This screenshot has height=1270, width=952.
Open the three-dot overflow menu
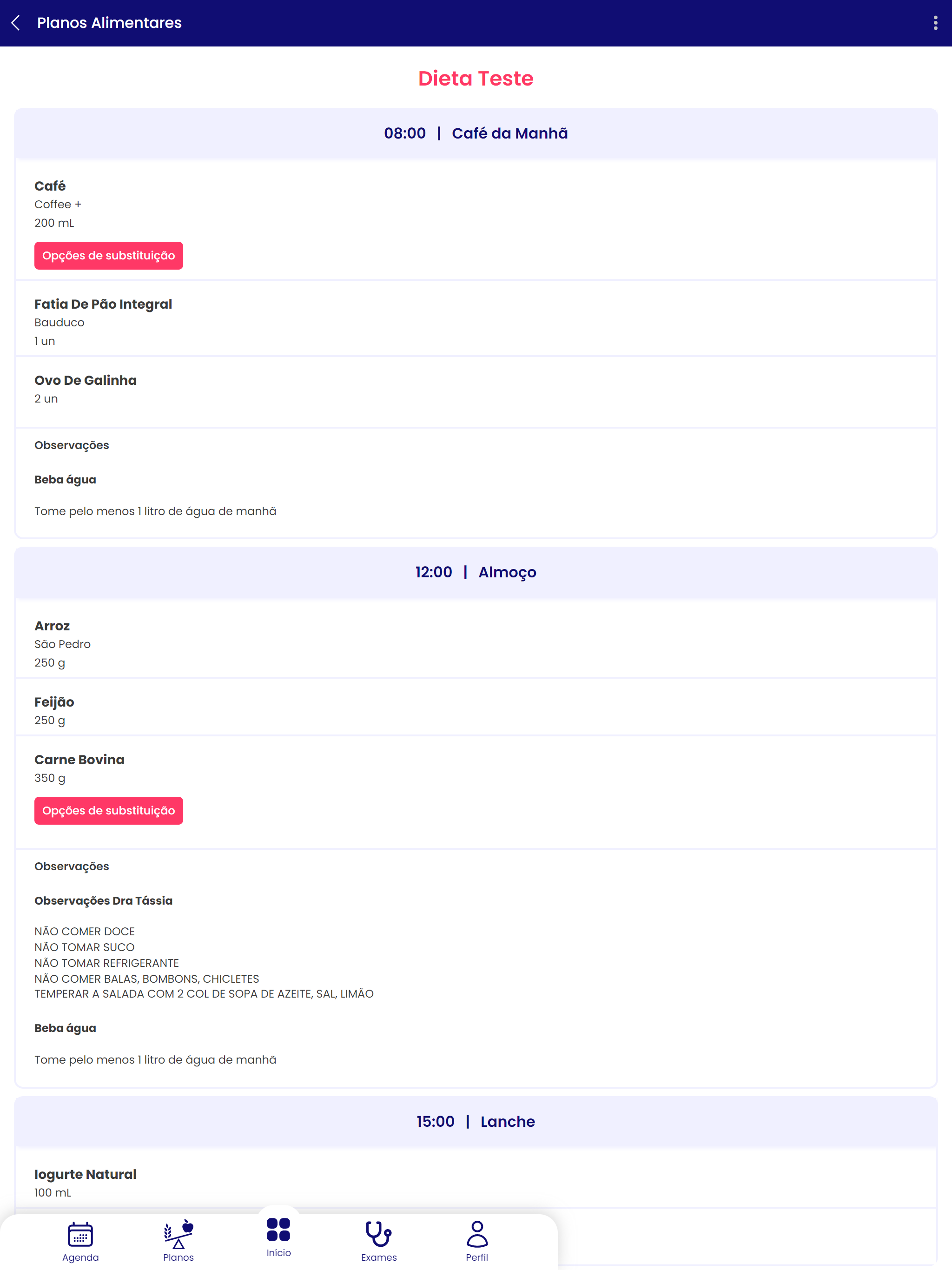(x=935, y=23)
